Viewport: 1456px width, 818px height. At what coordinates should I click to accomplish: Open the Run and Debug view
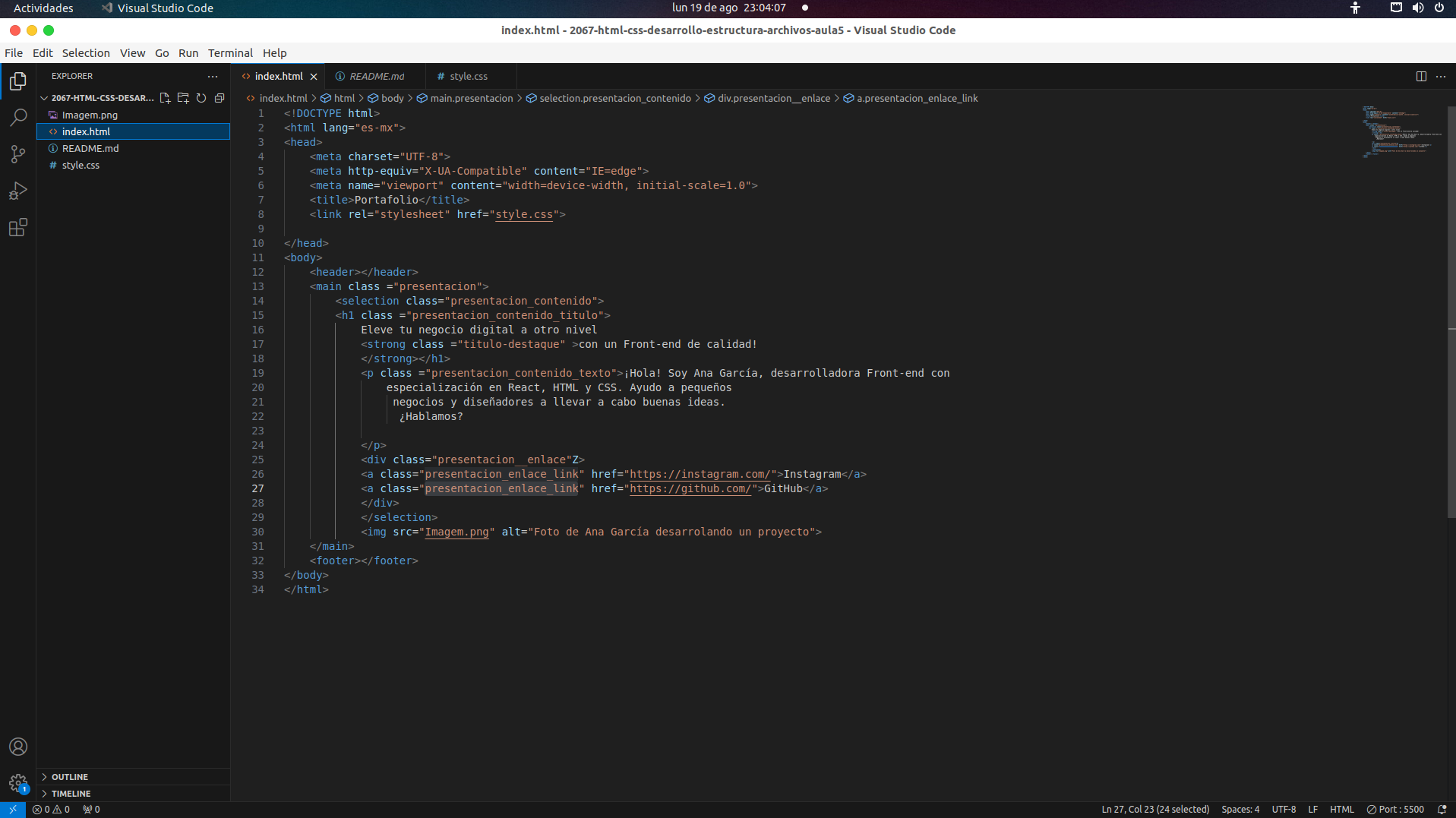tap(18, 191)
